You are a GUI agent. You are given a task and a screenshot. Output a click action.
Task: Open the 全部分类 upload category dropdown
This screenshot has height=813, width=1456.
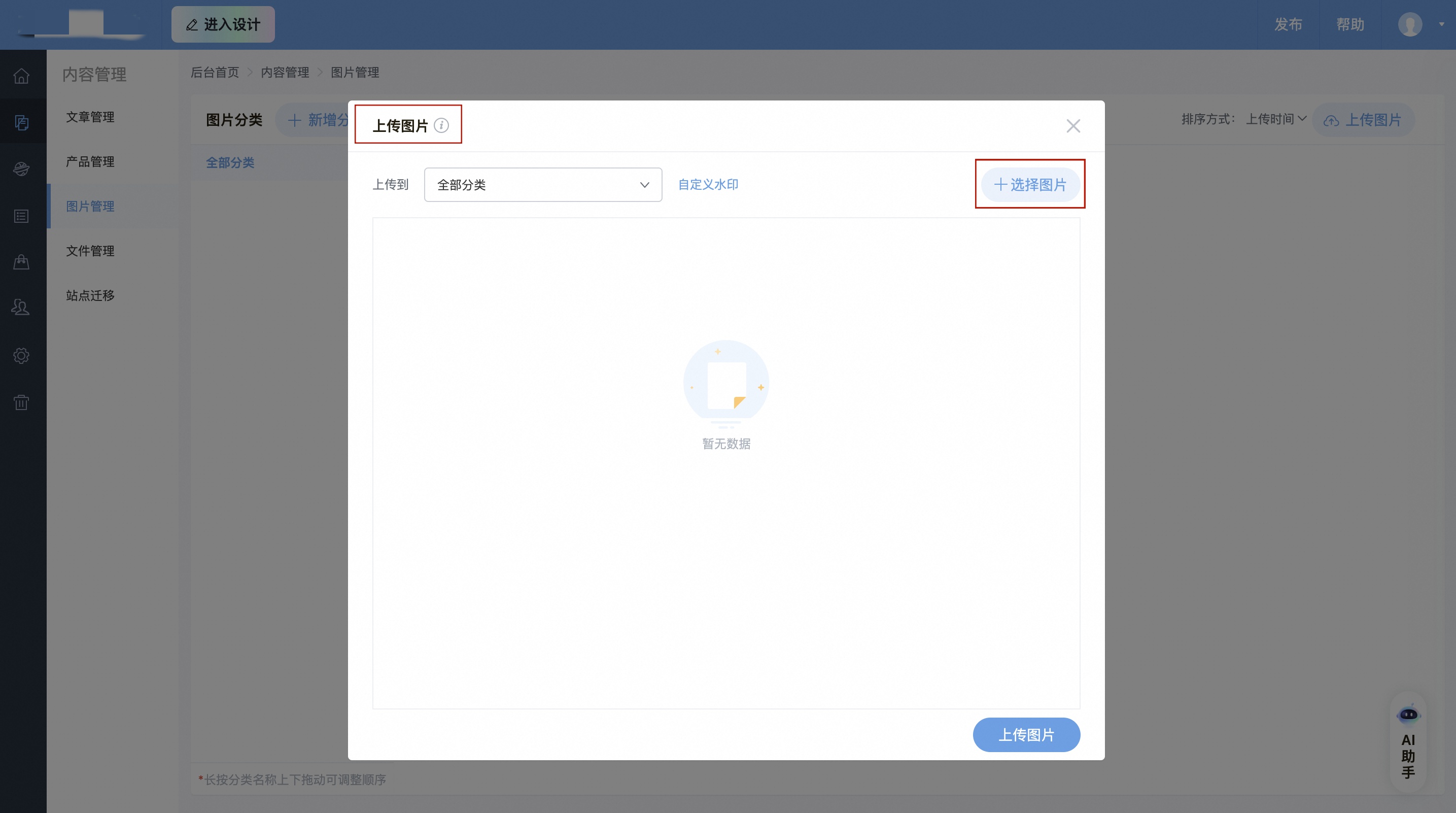(542, 184)
